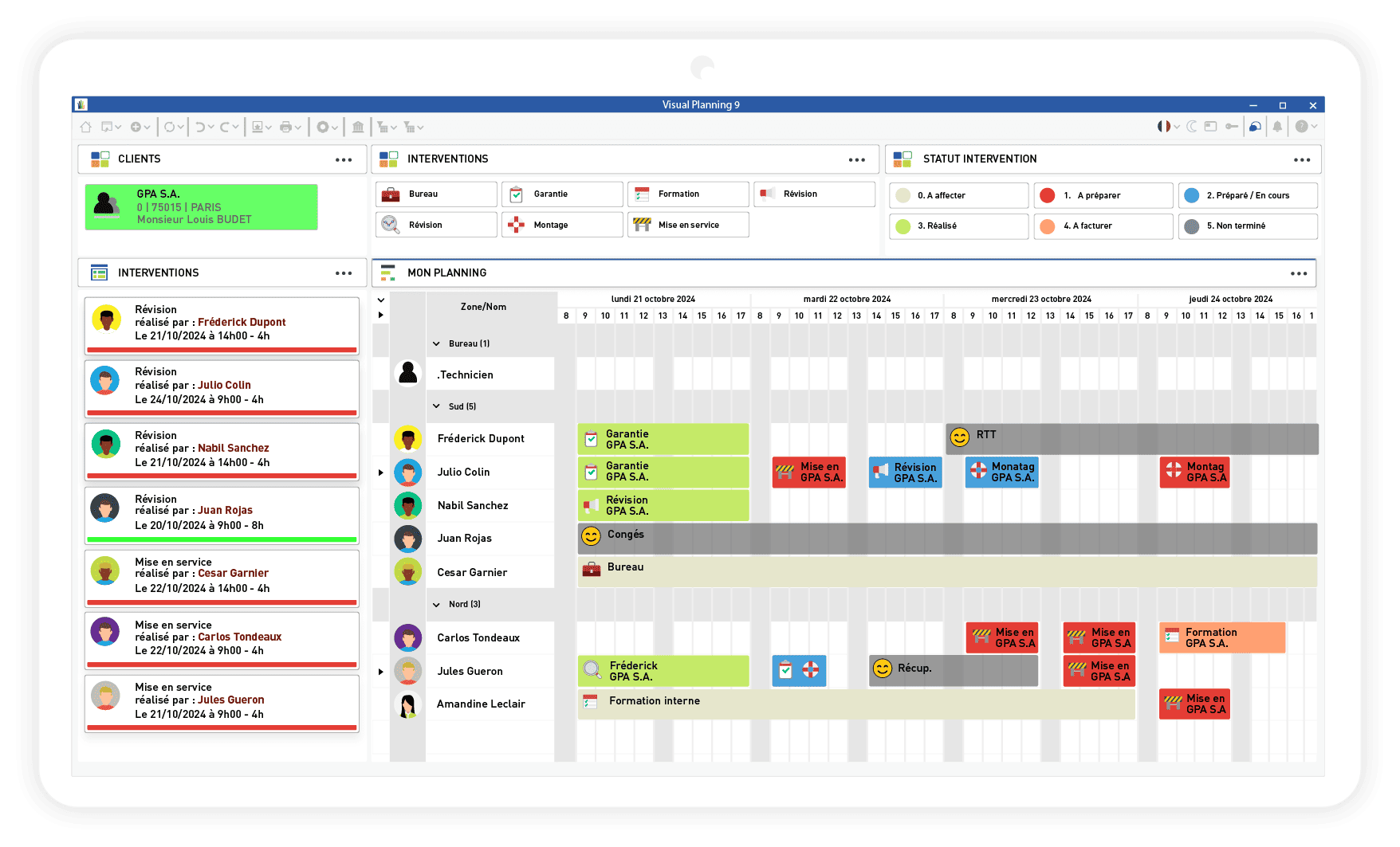Select the GPA S.A. client card
The height and width of the screenshot is (847, 1400).
coord(202,207)
